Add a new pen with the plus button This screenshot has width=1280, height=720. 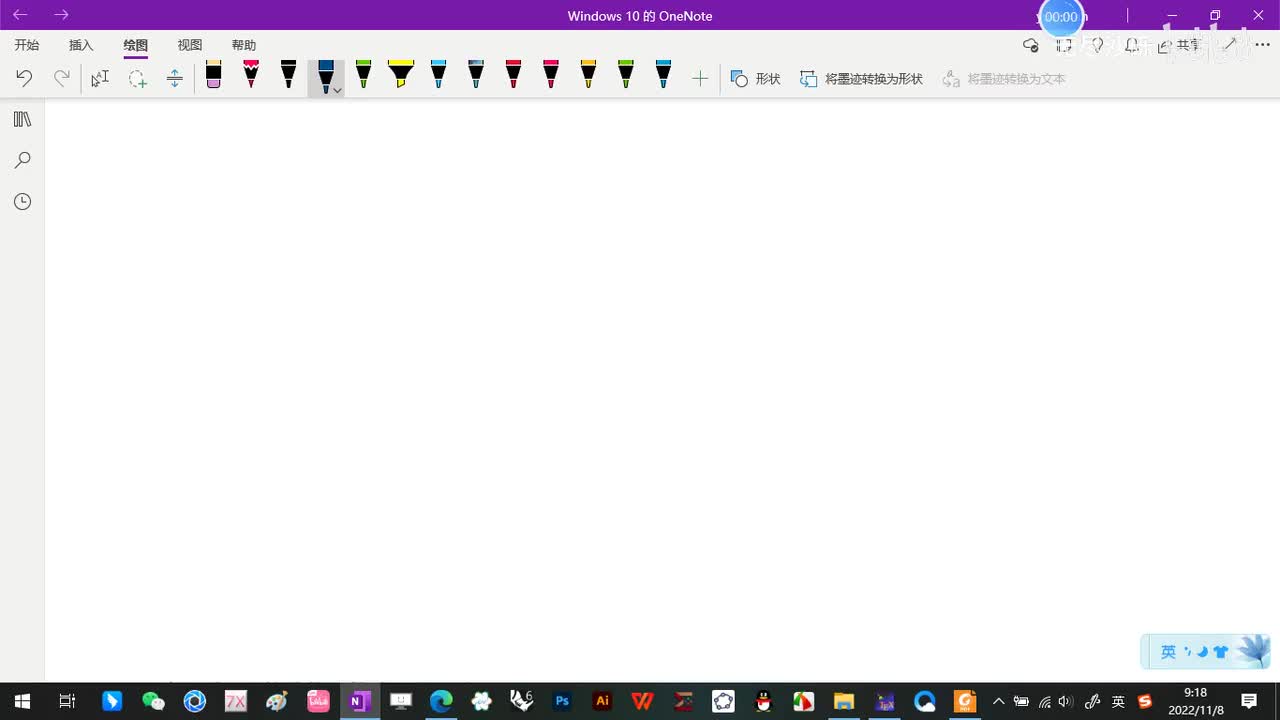tap(700, 78)
